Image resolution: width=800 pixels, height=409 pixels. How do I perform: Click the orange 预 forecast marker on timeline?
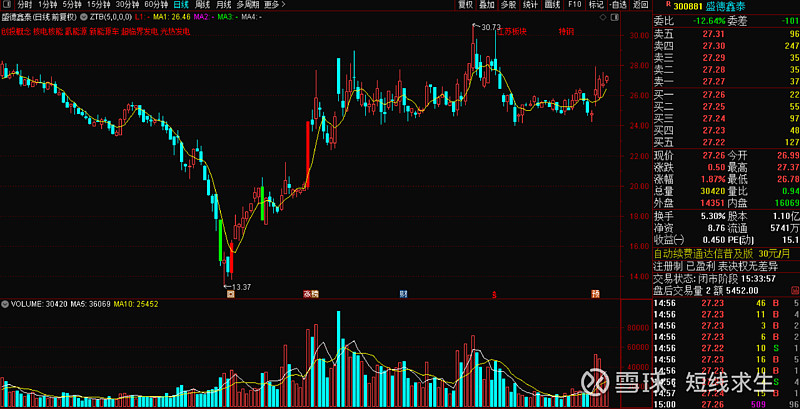(x=595, y=294)
